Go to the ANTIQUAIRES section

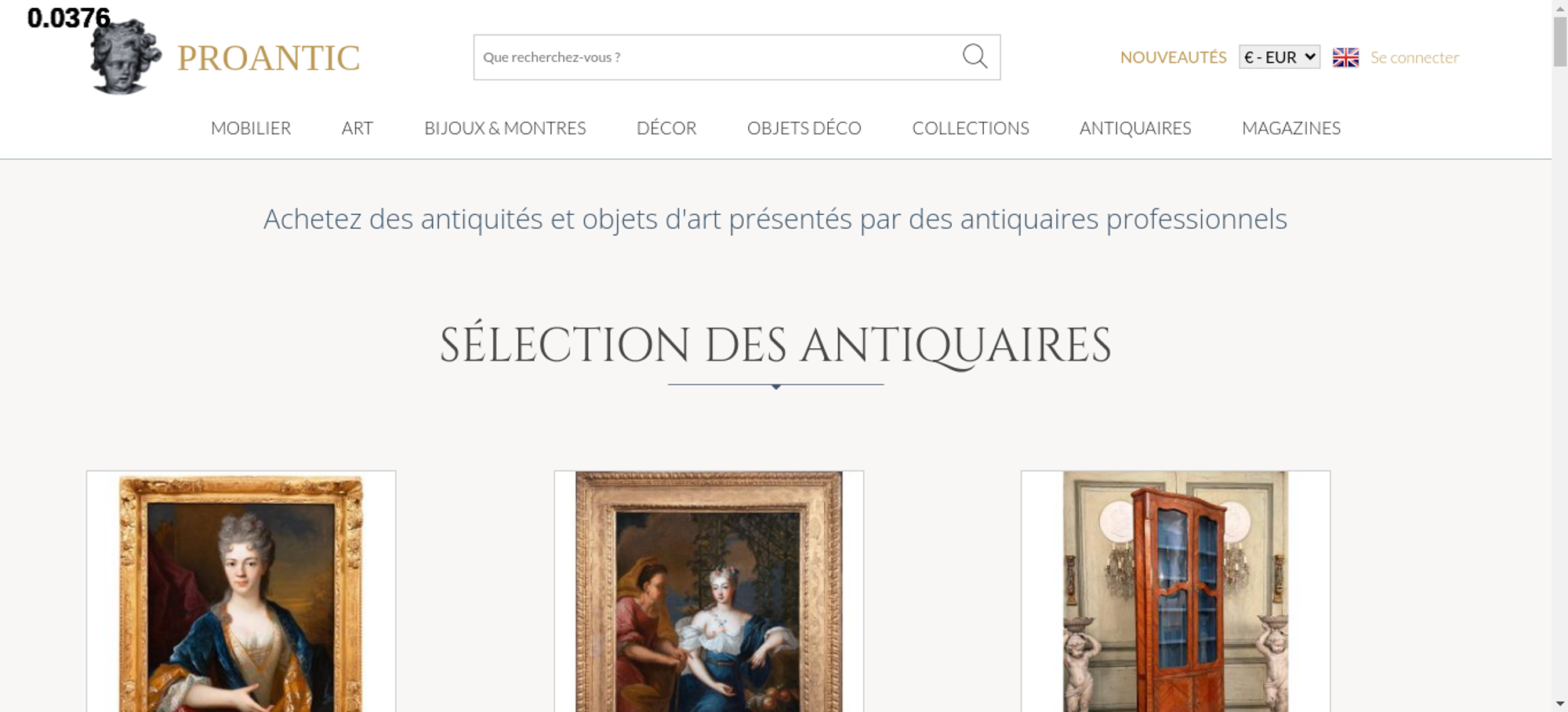click(1135, 128)
